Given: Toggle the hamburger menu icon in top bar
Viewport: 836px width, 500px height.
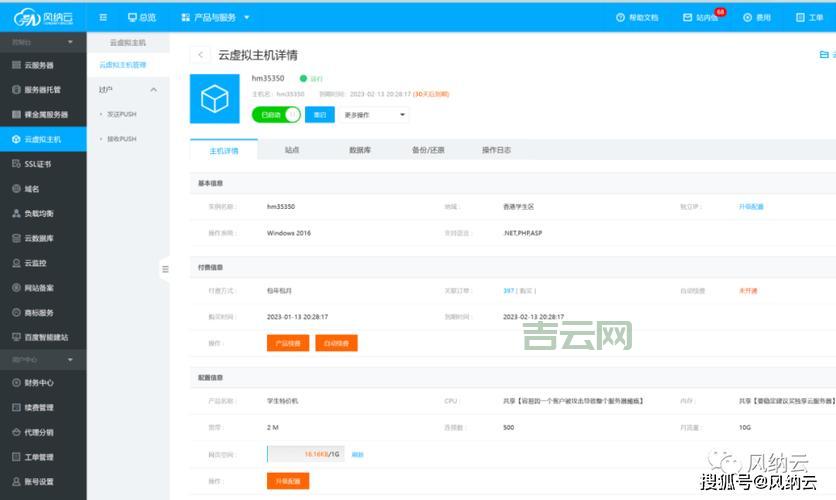Looking at the screenshot, I should [x=103, y=18].
